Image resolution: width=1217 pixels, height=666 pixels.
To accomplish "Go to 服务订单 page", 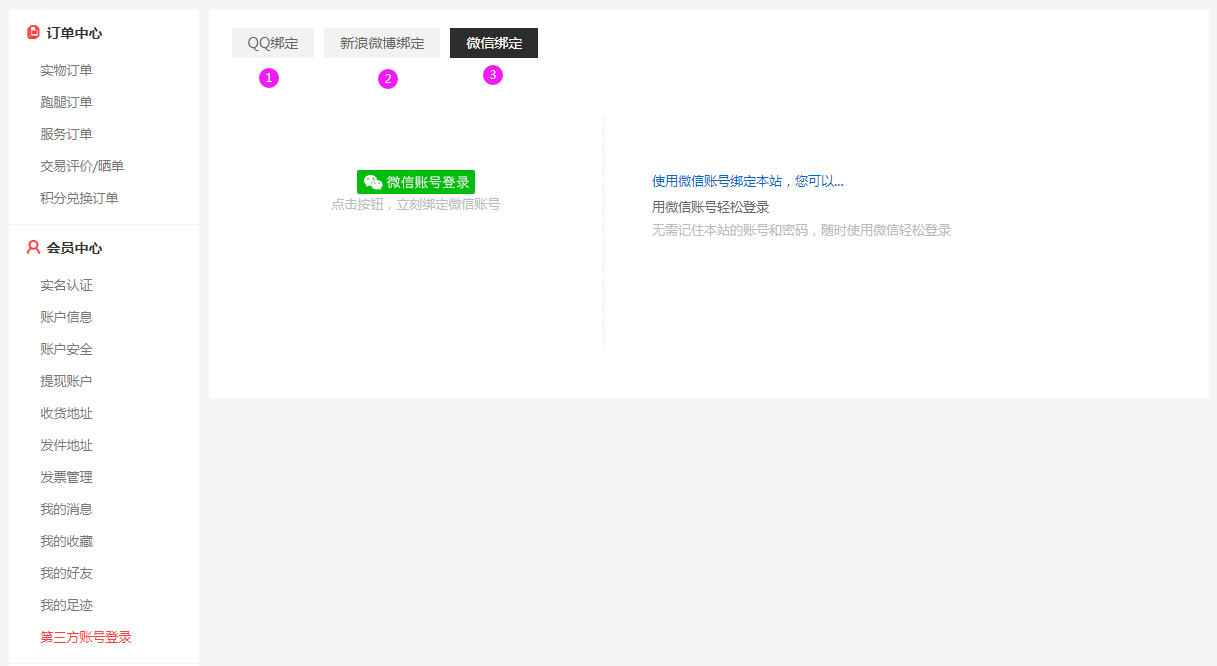I will pyautogui.click(x=66, y=134).
